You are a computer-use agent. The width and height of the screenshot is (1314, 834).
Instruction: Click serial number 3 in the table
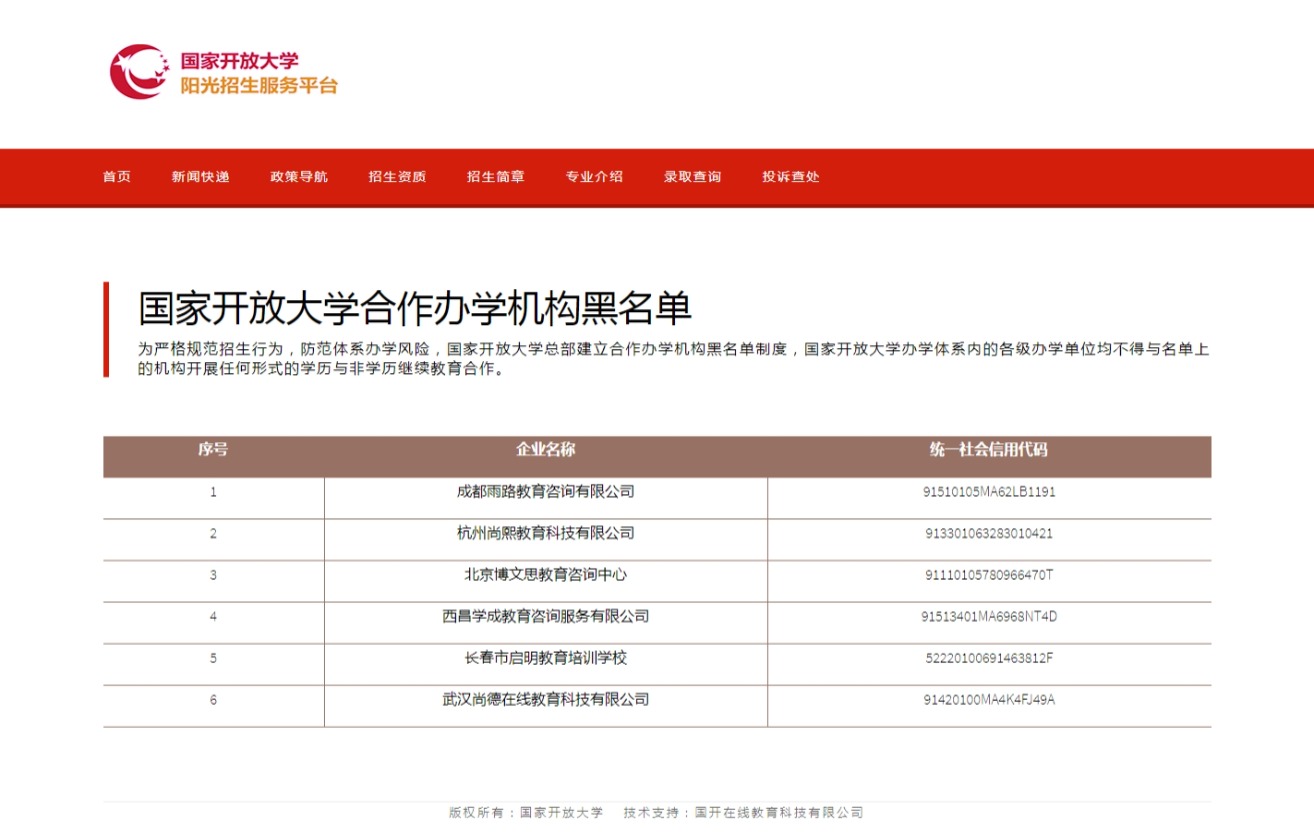click(213, 575)
